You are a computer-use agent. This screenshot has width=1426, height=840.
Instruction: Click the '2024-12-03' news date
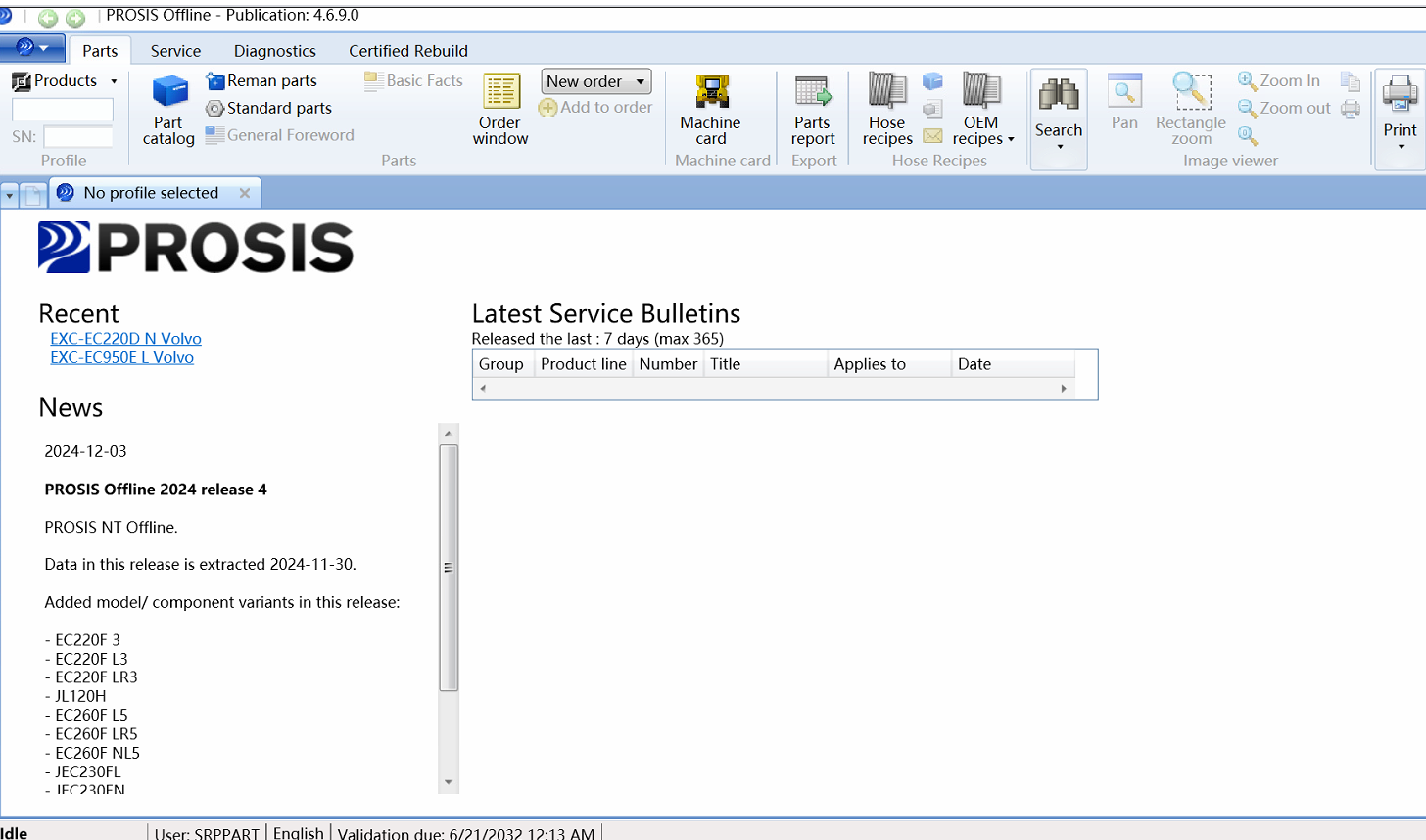click(86, 451)
